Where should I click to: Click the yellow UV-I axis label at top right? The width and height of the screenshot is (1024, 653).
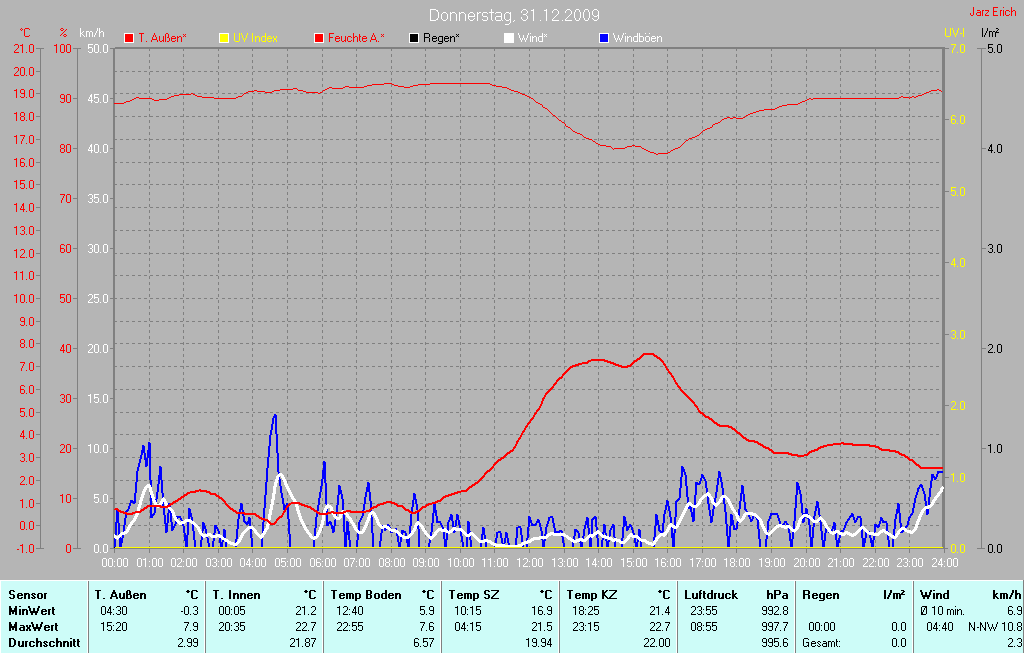tap(954, 33)
